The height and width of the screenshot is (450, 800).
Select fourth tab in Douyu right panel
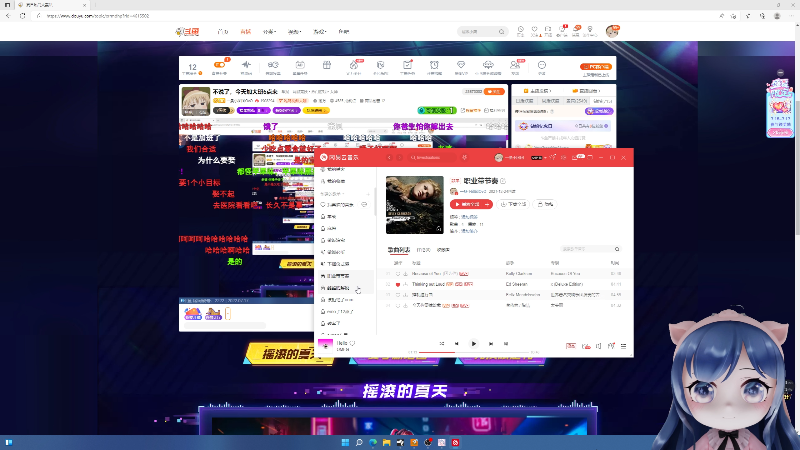pyautogui.click(x=603, y=101)
